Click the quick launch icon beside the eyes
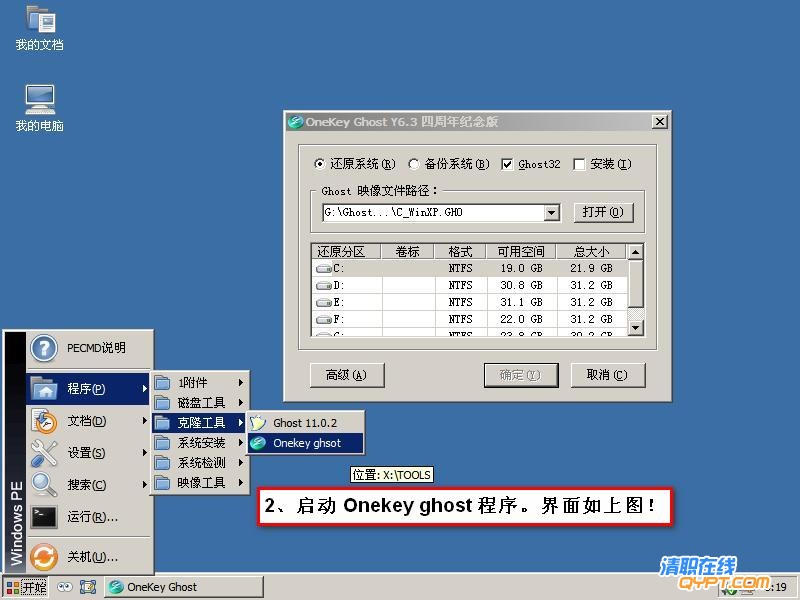The width and height of the screenshot is (800, 600). coord(88,587)
